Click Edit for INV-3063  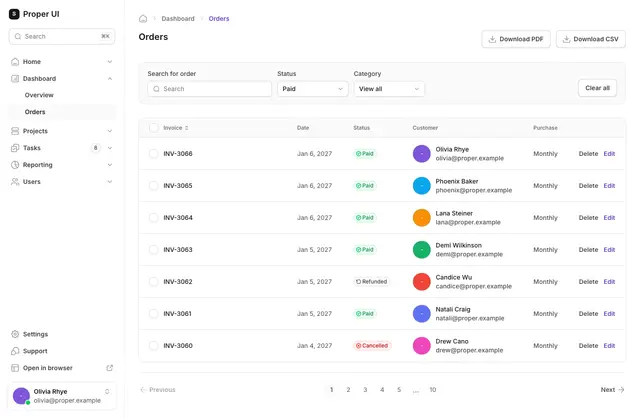click(x=609, y=250)
